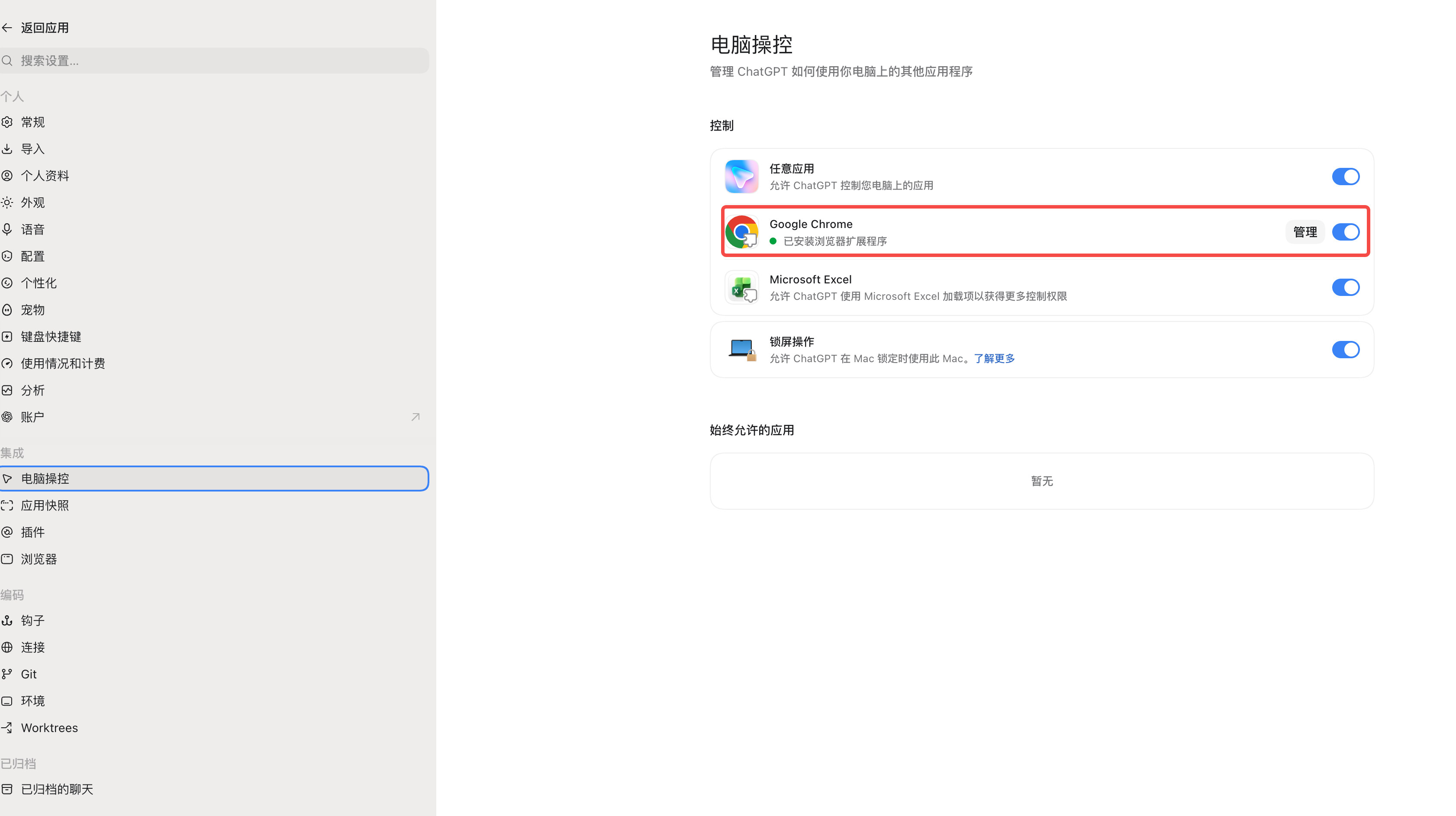Click the 锁屏操作 laptop lock icon
This screenshot has height=816, width=1456.
pyautogui.click(x=741, y=349)
